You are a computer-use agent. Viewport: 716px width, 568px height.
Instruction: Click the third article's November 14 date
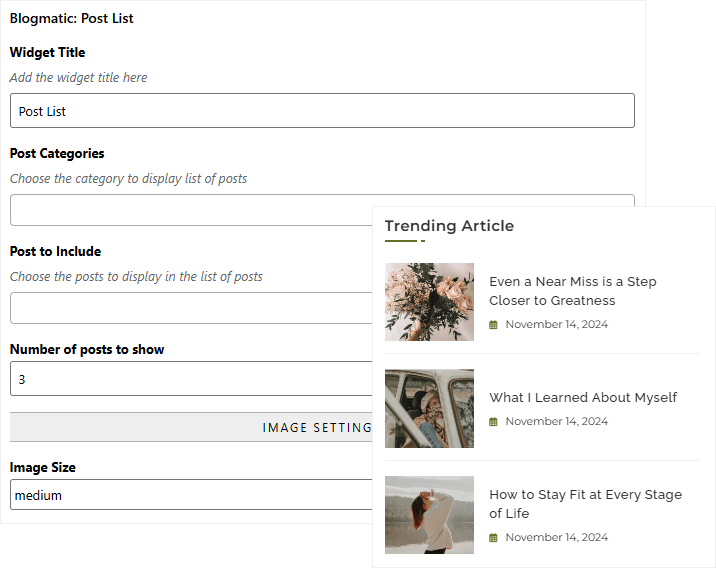click(556, 538)
